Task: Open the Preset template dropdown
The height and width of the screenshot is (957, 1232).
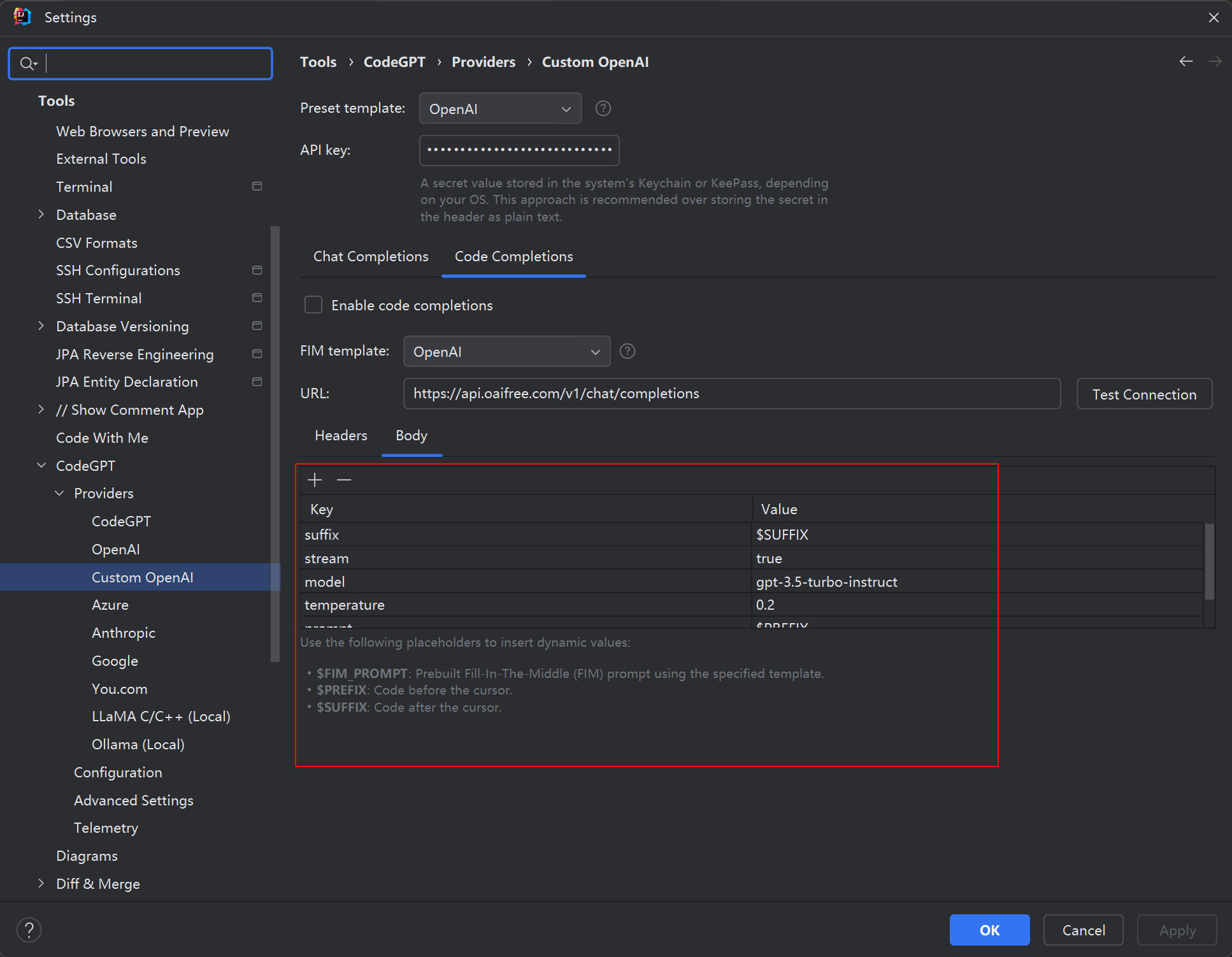Action: click(x=500, y=109)
